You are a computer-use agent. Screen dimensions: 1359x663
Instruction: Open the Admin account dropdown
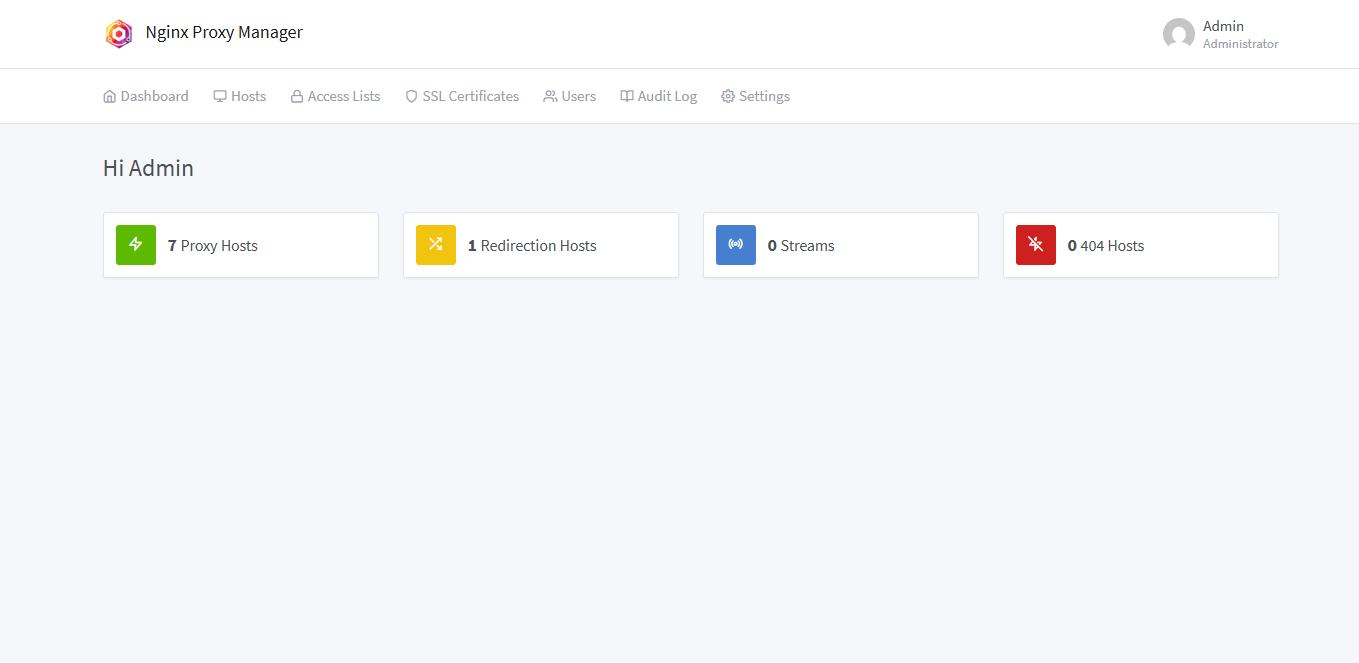1224,26
